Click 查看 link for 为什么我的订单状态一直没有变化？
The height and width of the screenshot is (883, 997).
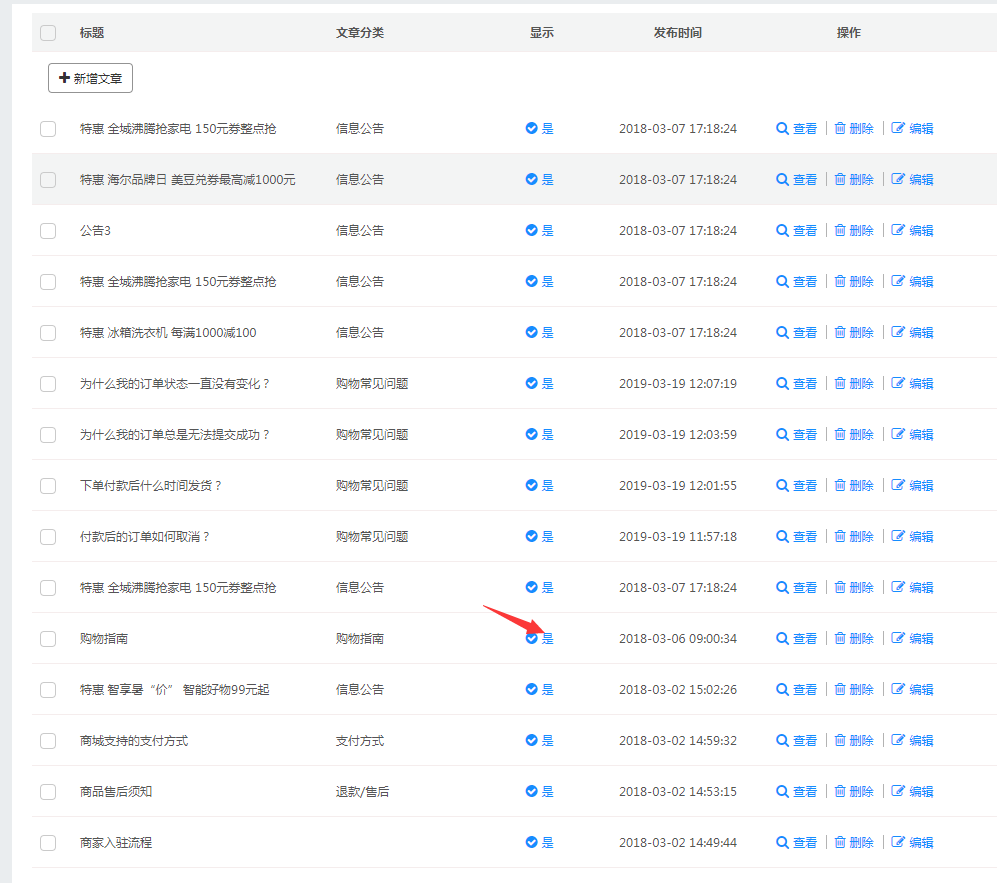pos(803,382)
